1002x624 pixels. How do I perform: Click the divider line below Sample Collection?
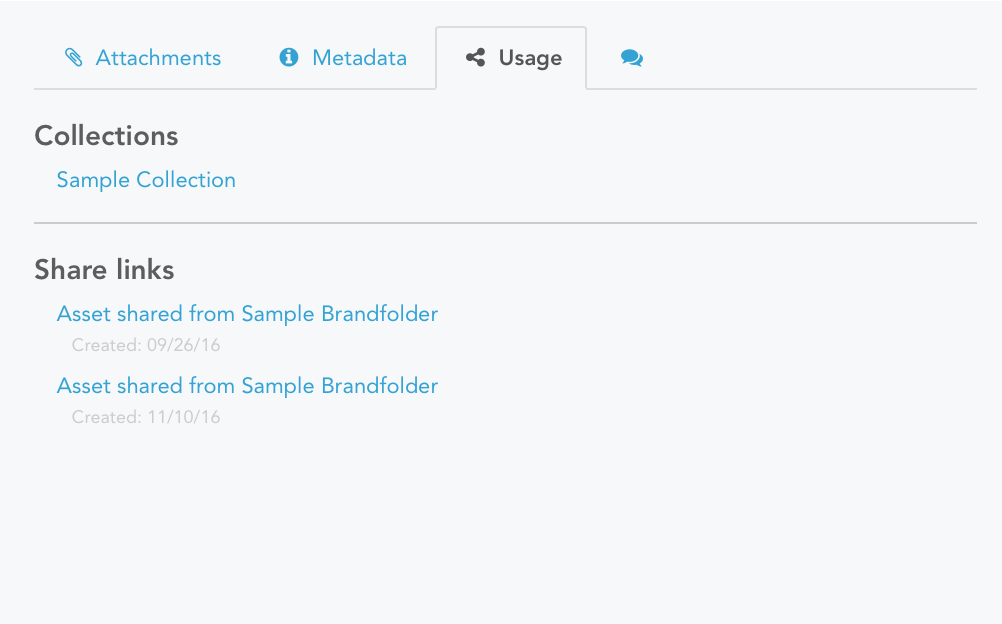505,223
